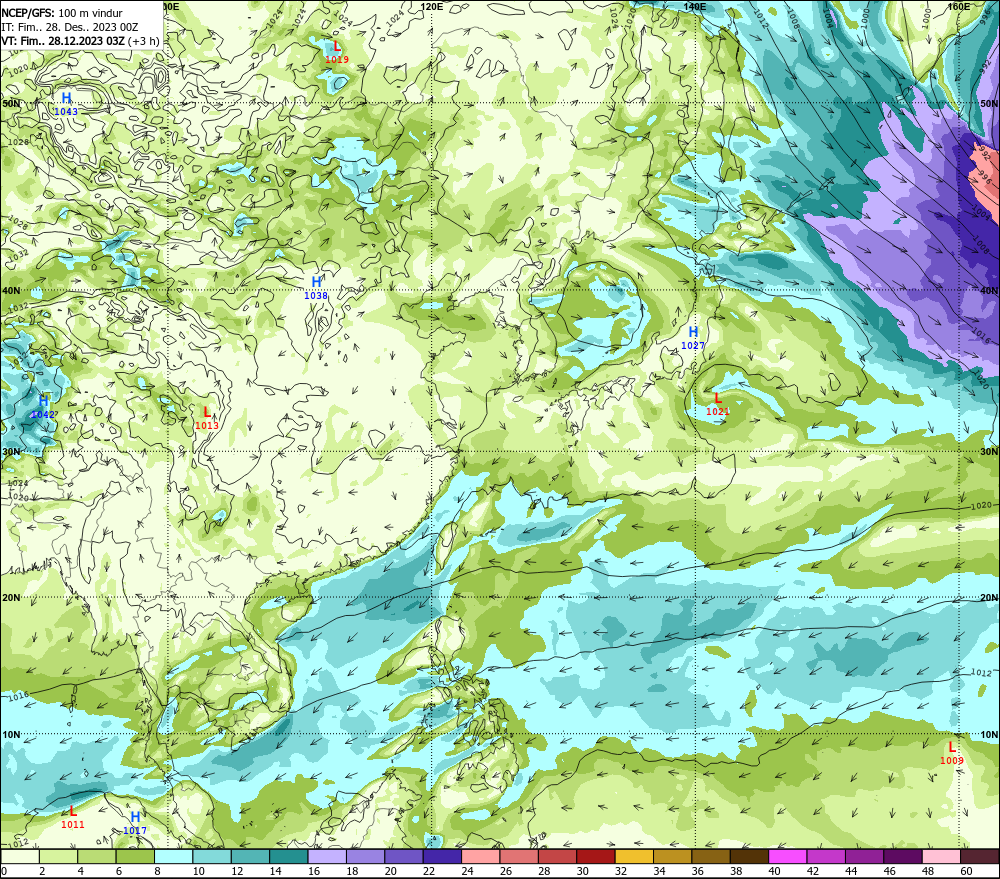This screenshot has width=1000, height=879.
Task: Click the dark indigo legend swatch at 22
Action: (x=442, y=856)
